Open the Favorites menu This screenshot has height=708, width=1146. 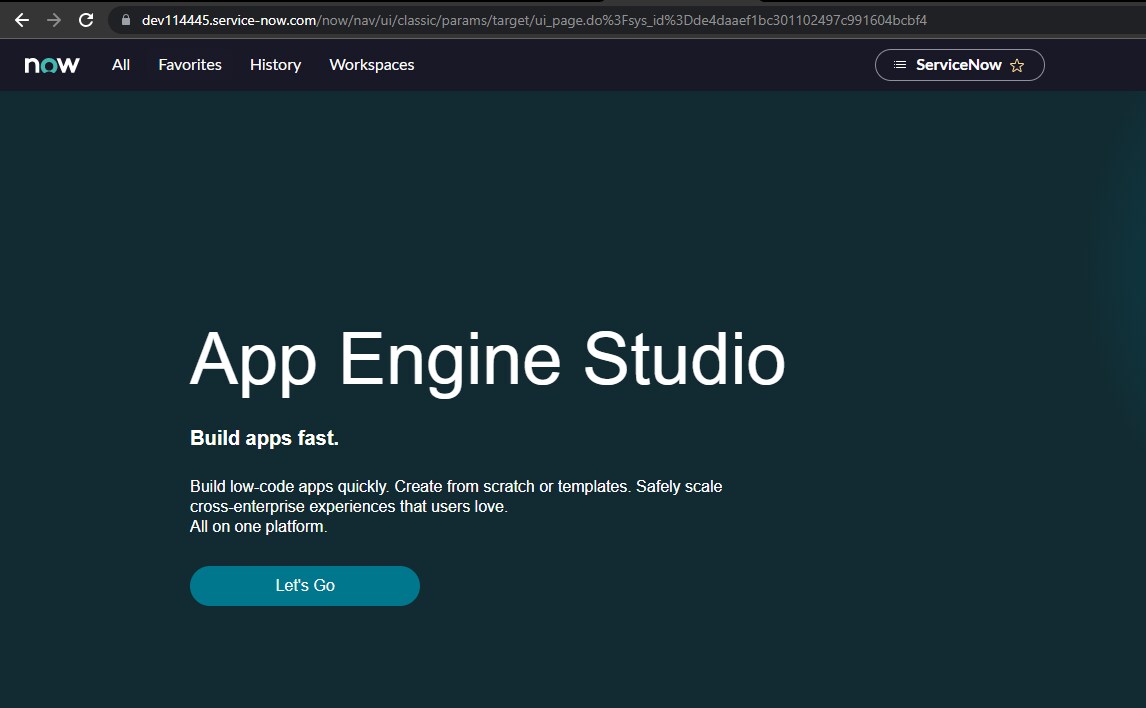190,65
